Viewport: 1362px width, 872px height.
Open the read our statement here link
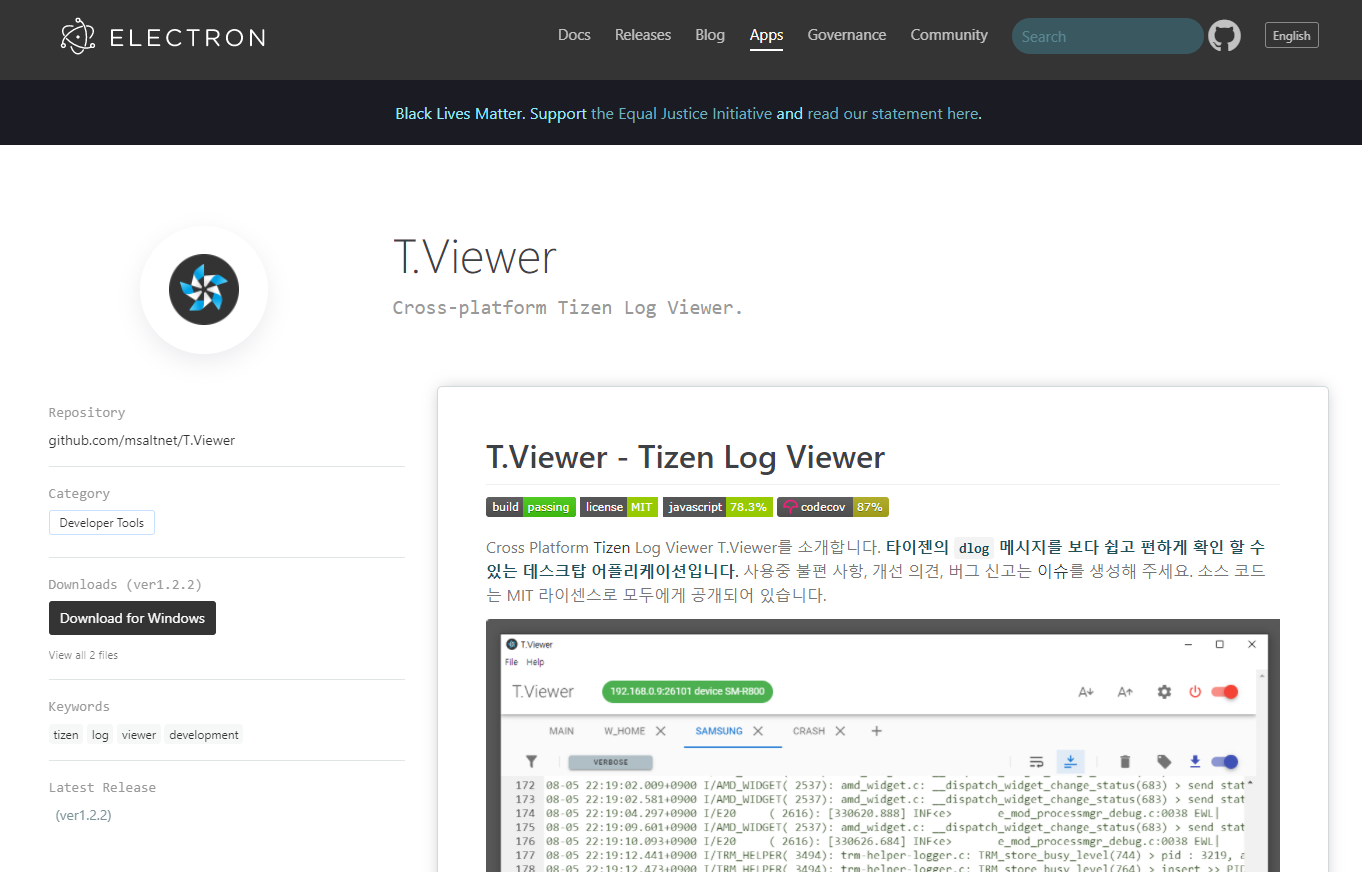(893, 114)
